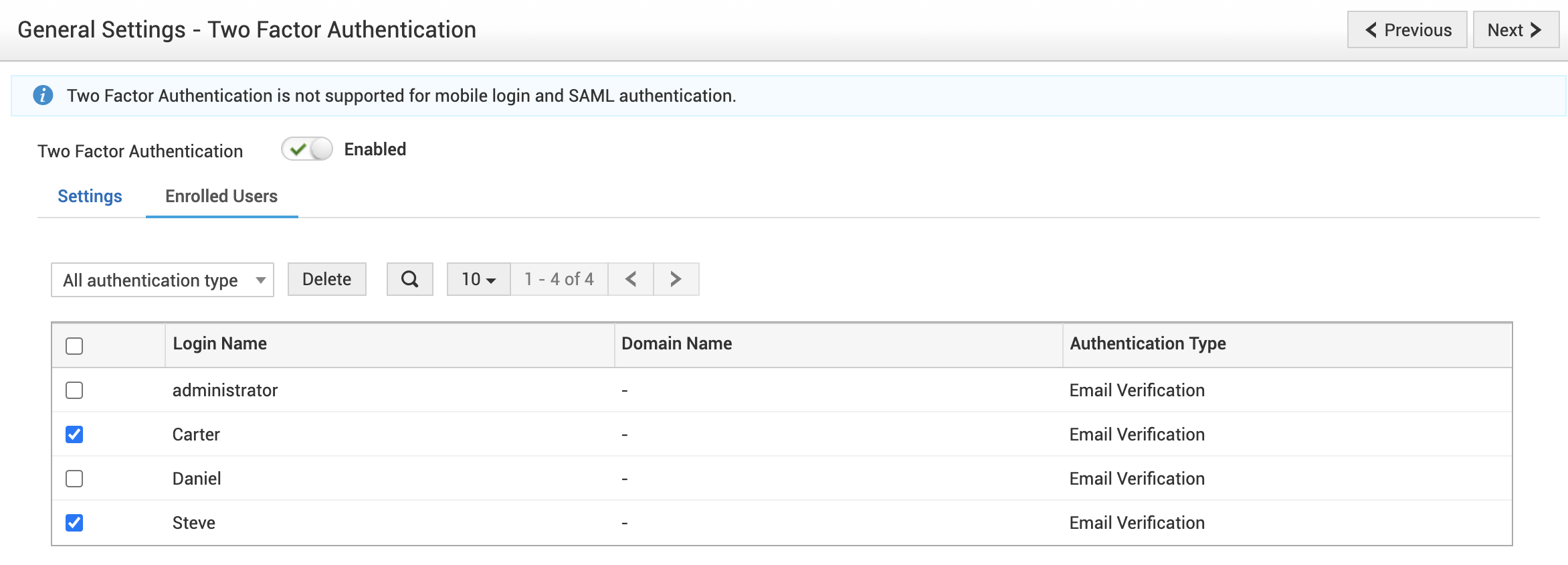The width and height of the screenshot is (1568, 565).
Task: Select the Daniel row checkbox
Action: (x=74, y=479)
